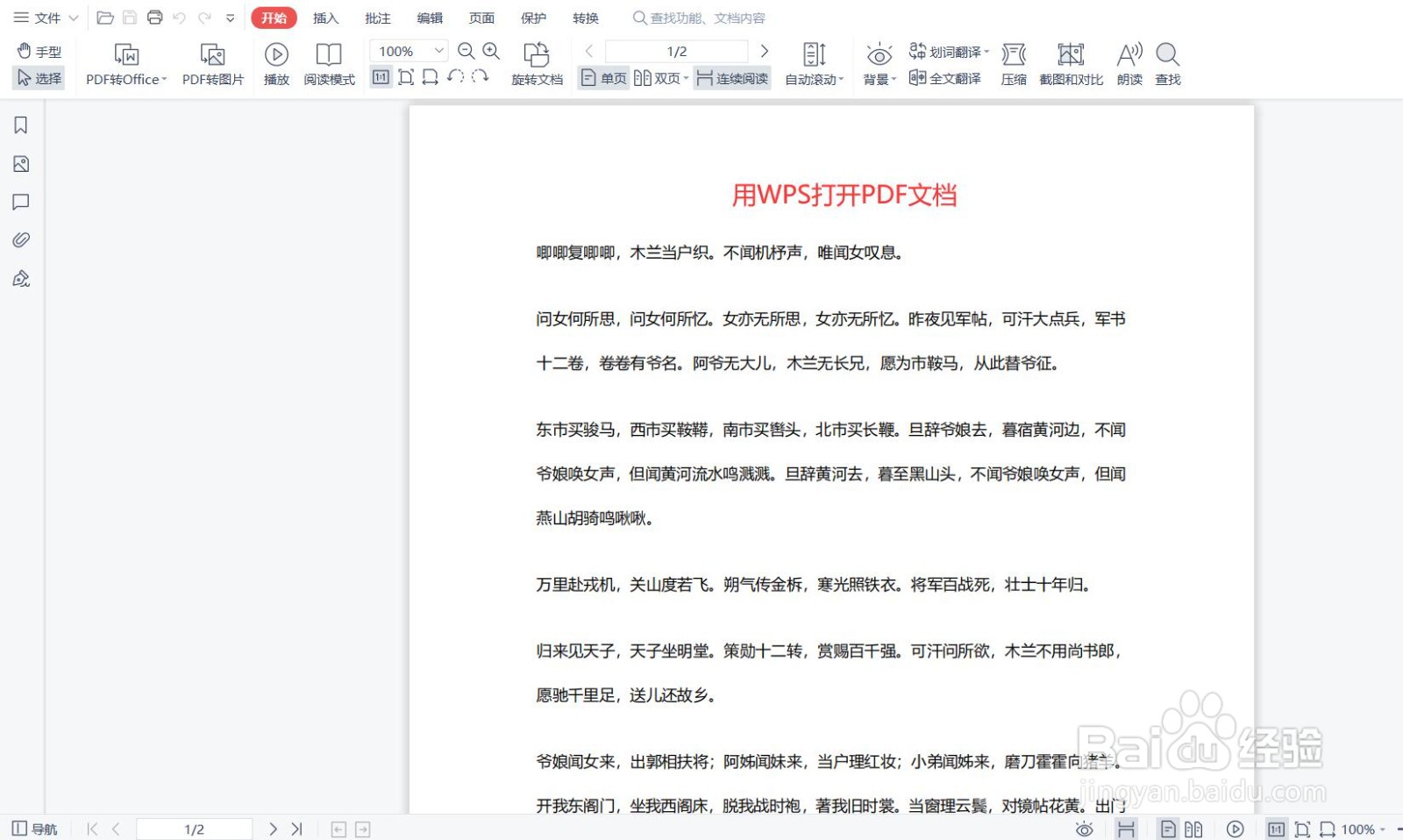Click the toolbar page number field 1/2
This screenshot has height=840, width=1403.
pos(676,51)
